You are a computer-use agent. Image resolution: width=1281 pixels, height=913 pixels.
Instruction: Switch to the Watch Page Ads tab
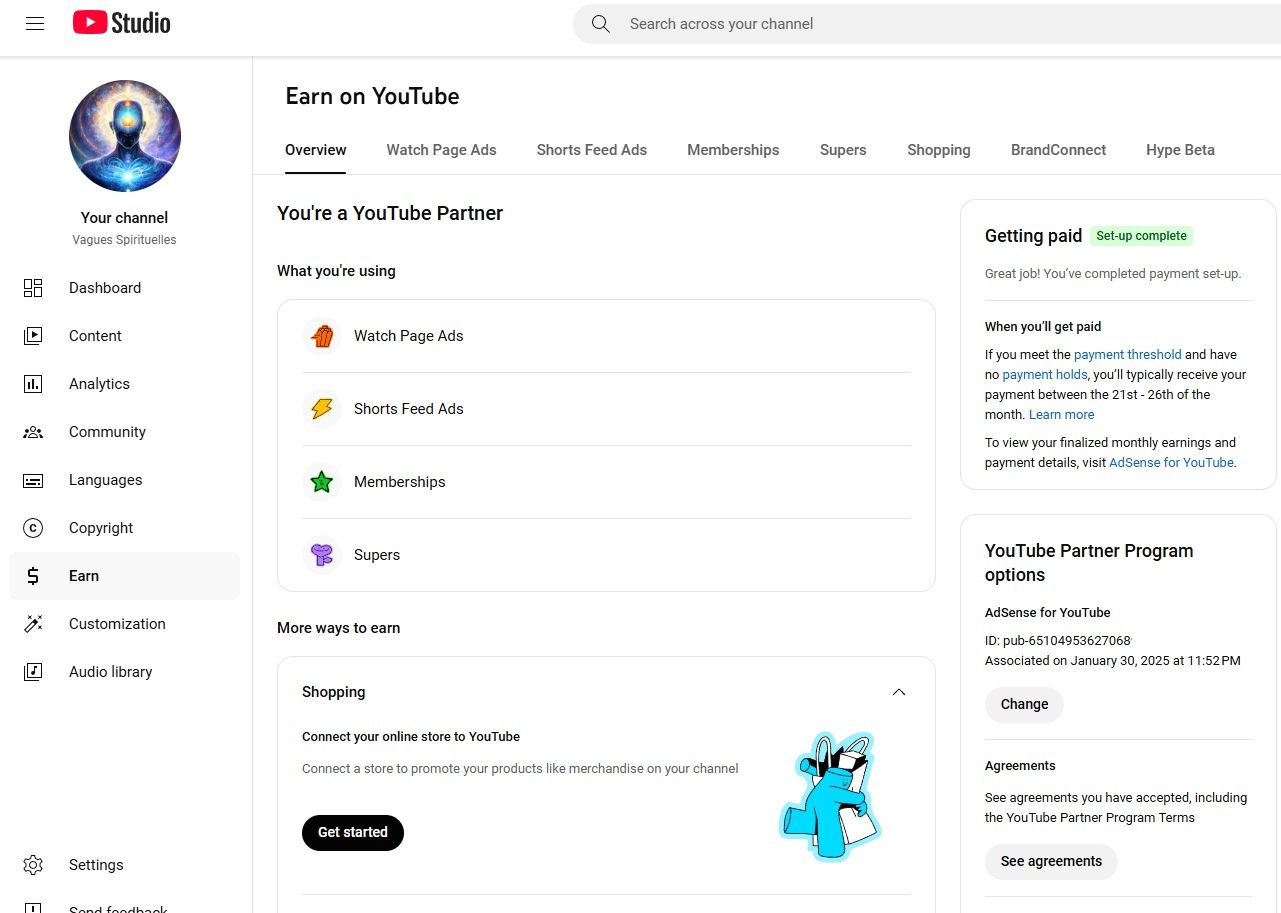[441, 150]
